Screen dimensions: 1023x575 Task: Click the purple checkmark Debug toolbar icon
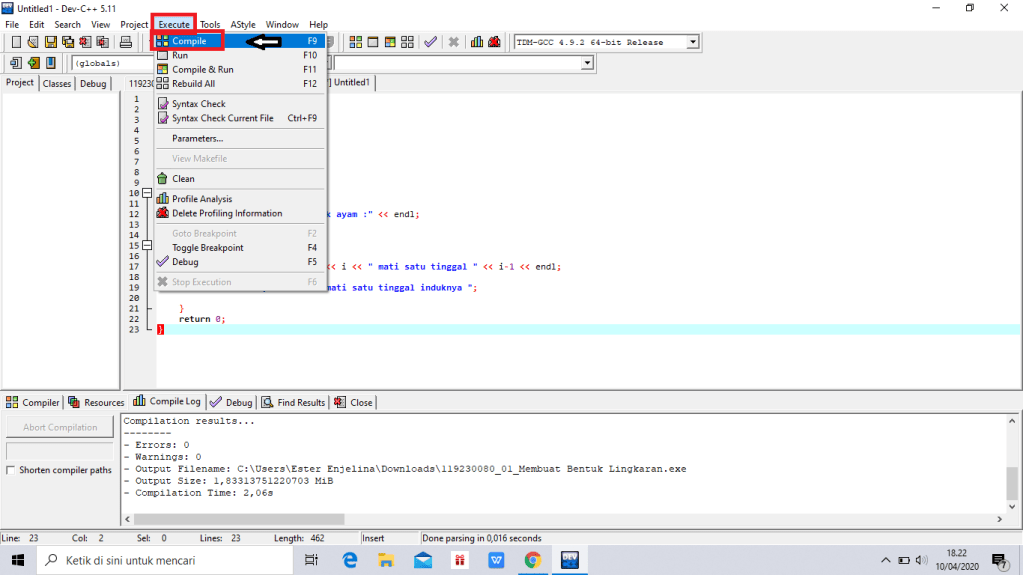[430, 42]
